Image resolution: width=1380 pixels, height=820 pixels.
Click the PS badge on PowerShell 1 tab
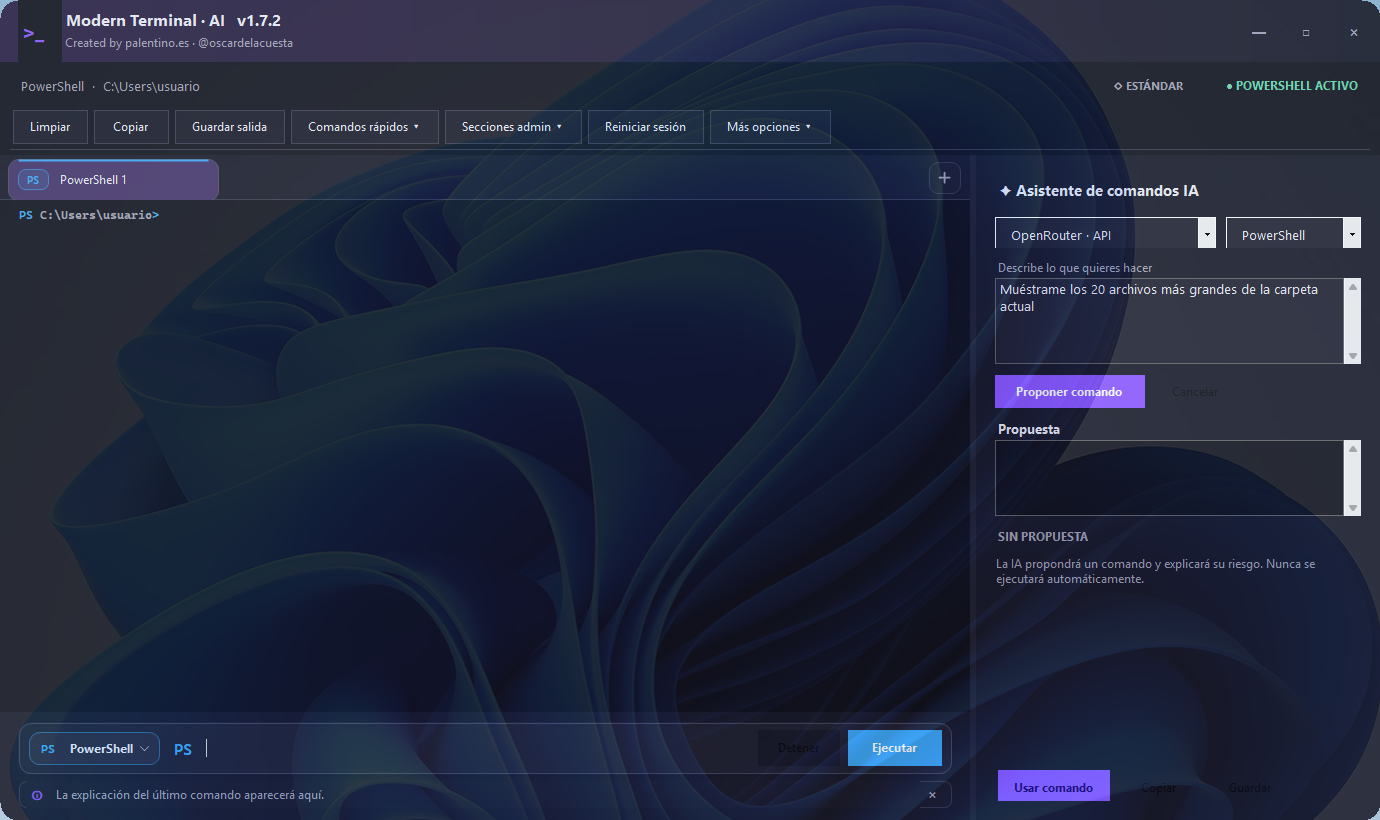[x=33, y=180]
